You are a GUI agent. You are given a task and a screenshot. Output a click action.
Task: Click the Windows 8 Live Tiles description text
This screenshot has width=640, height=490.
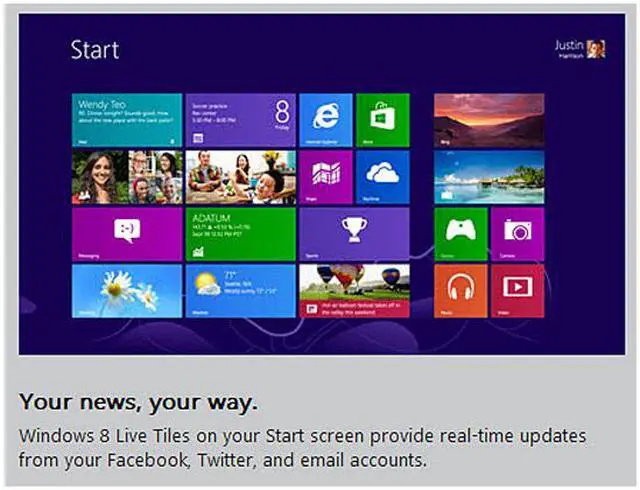[x=302, y=448]
